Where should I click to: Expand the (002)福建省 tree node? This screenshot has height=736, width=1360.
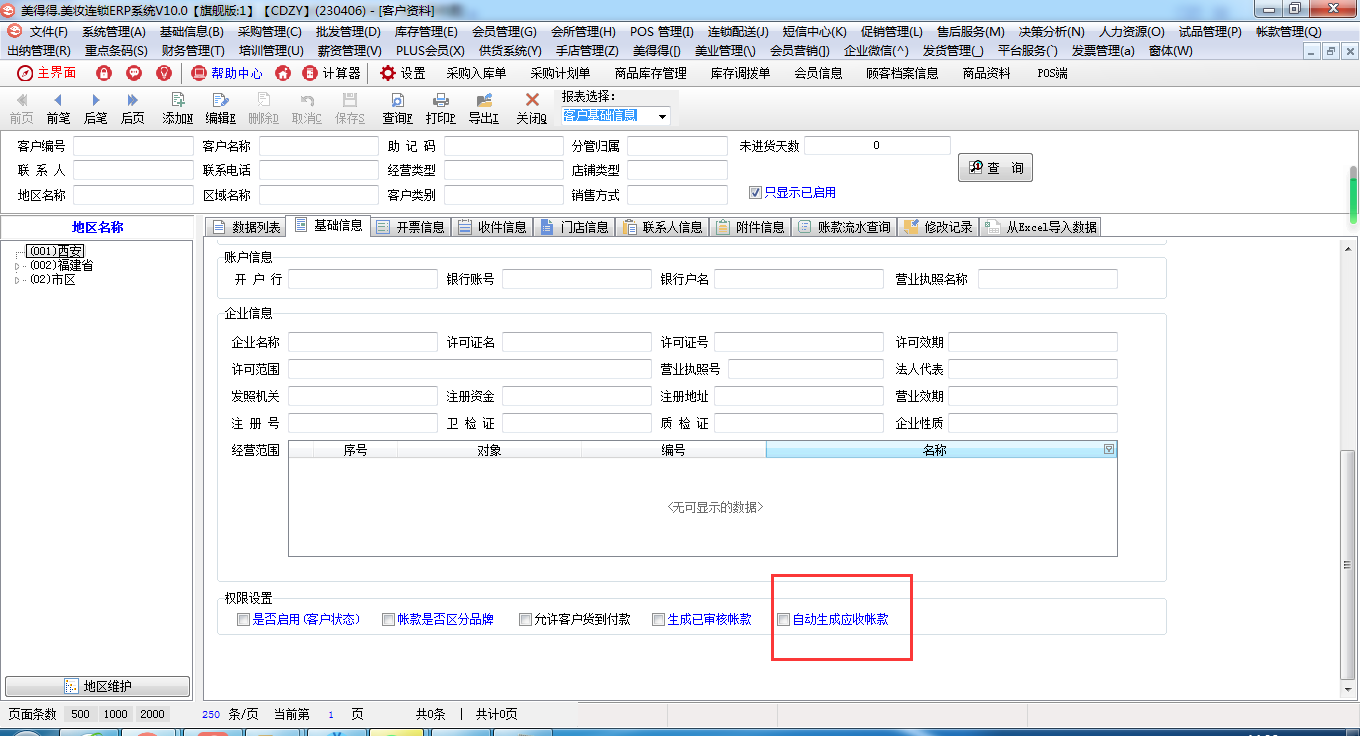tap(16, 266)
